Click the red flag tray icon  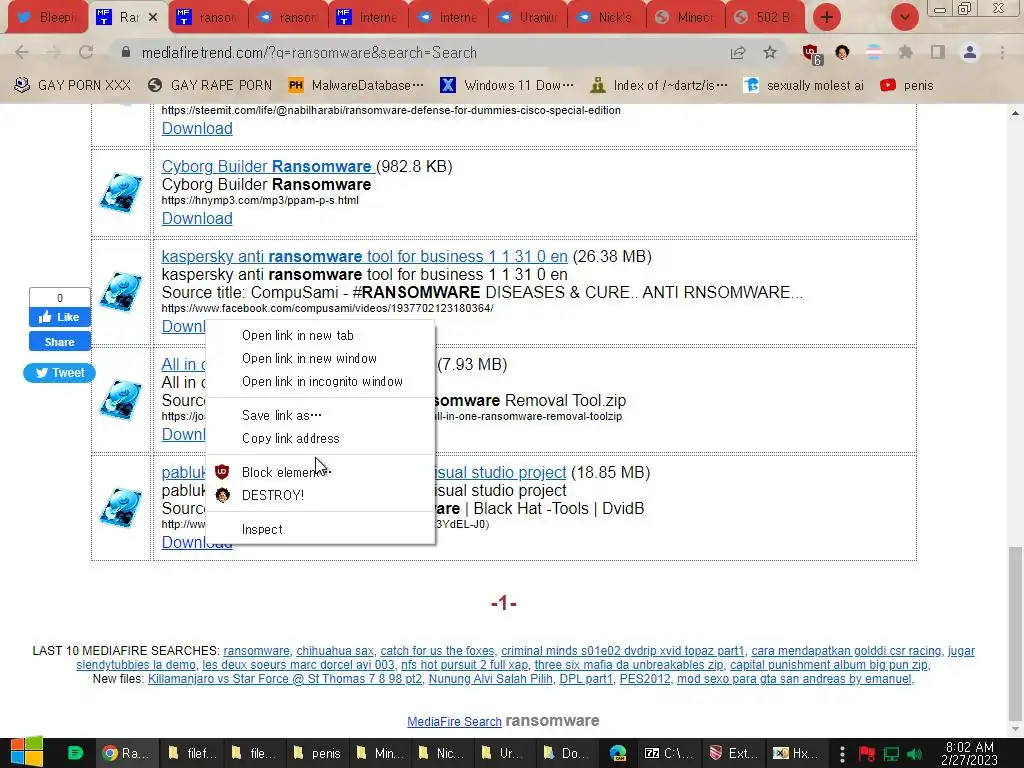pyautogui.click(x=867, y=754)
